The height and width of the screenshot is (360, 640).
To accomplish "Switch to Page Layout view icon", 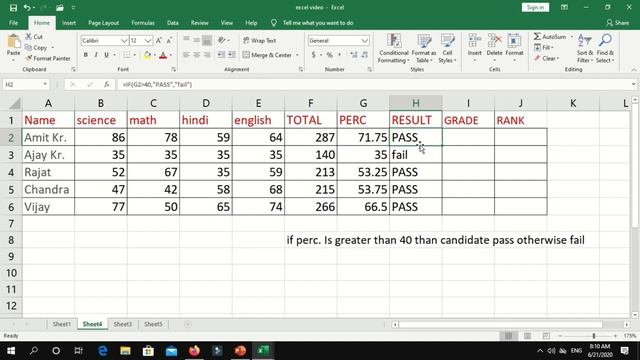I will coord(527,336).
